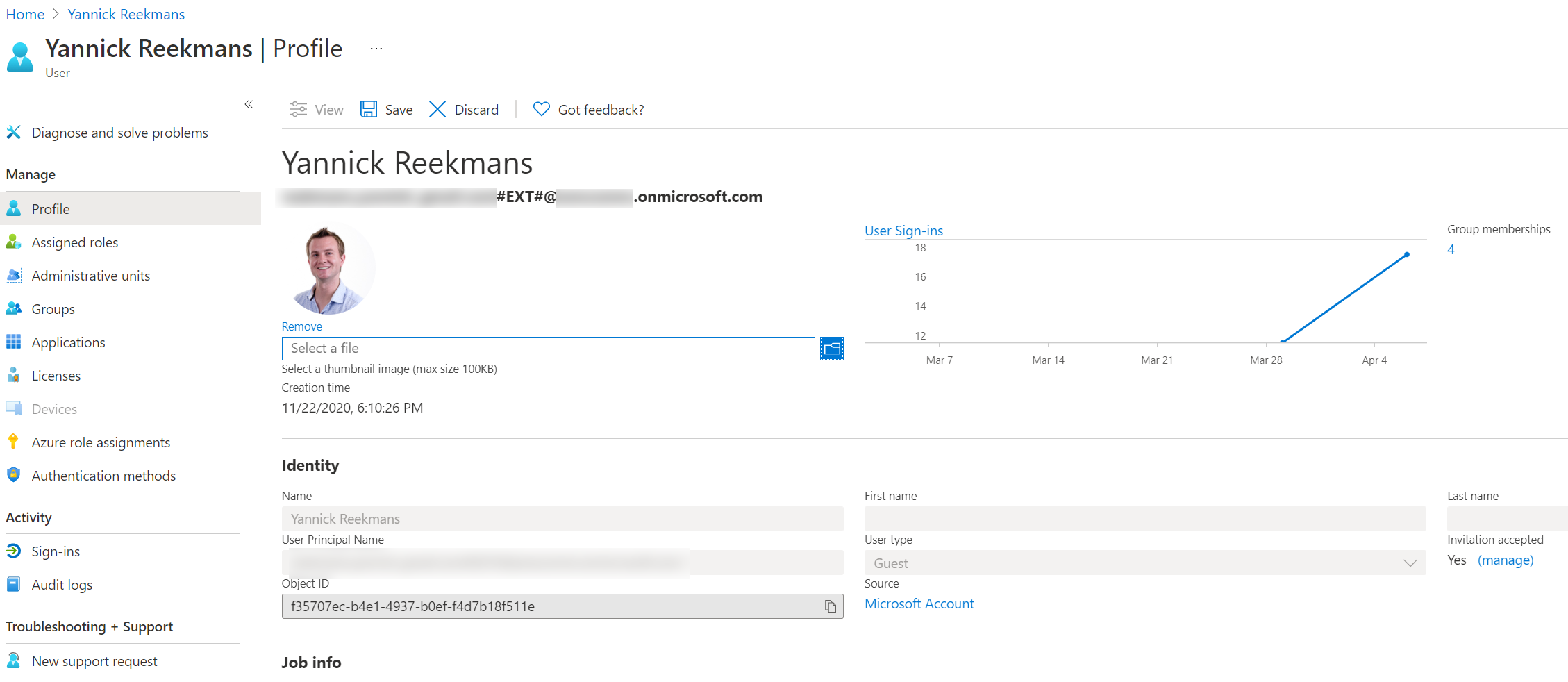This screenshot has height=682, width=1568.
Task: Click the Last name field
Action: point(1508,519)
